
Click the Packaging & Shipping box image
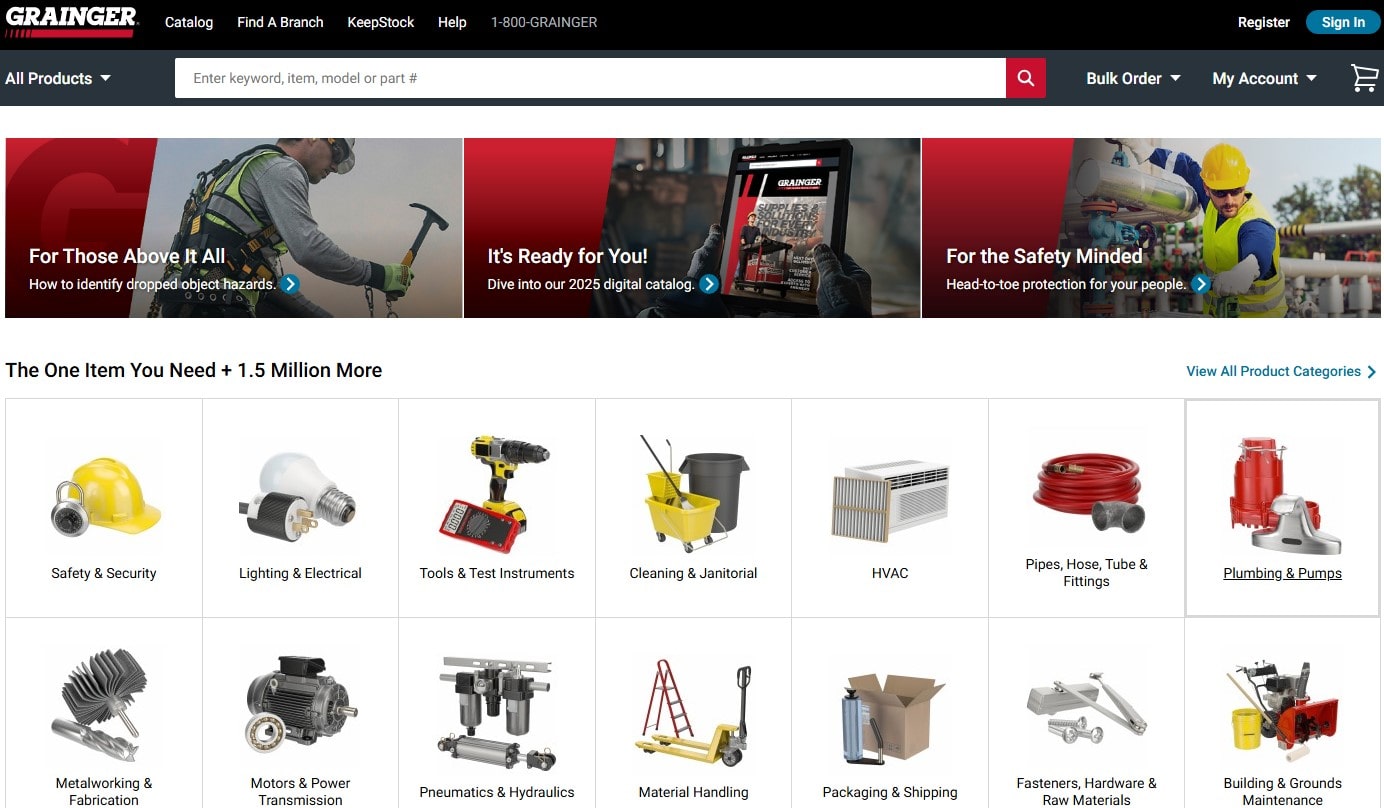[890, 718]
